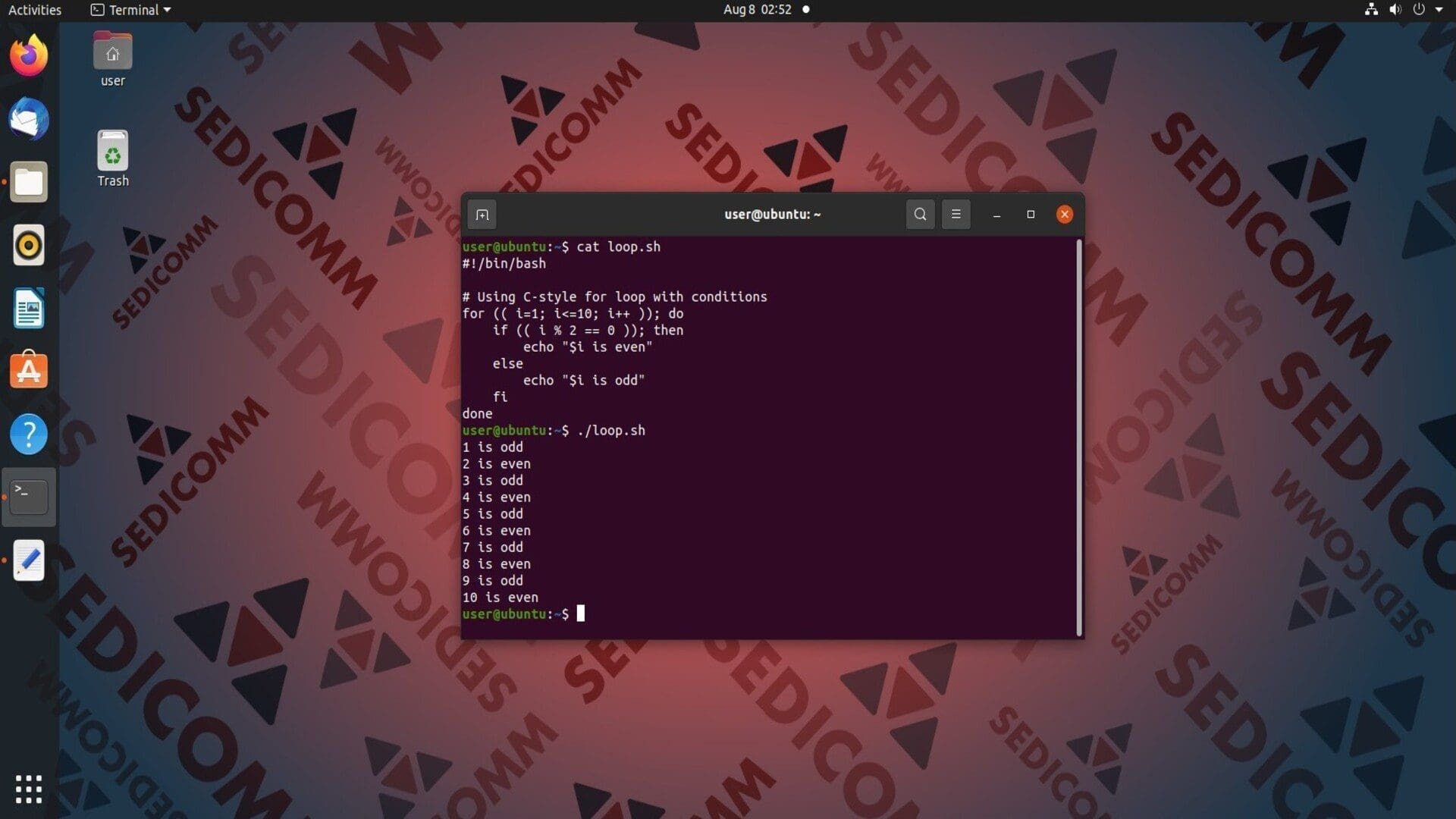Screen dimensions: 1456x819
Task: Click the "fi" line in script
Action: [500, 397]
